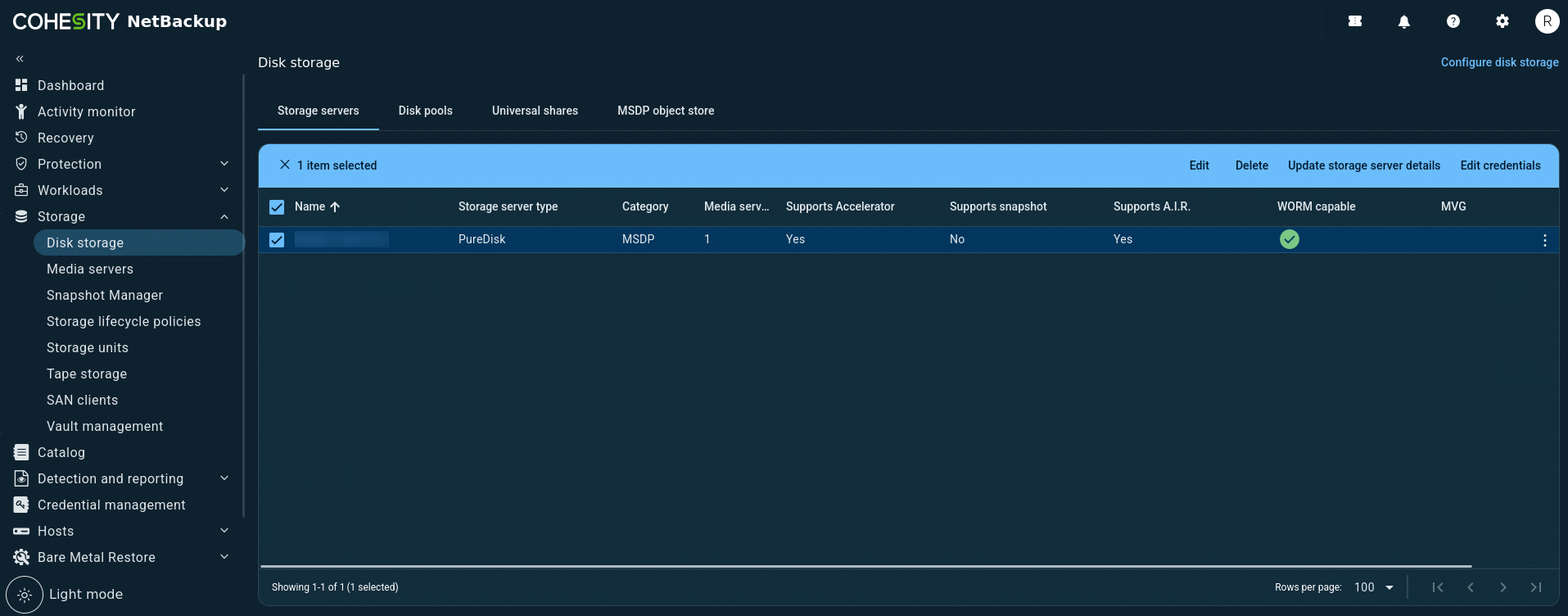The width and height of the screenshot is (1568, 616).
Task: Open the Rows per page dropdown
Action: [x=1374, y=587]
